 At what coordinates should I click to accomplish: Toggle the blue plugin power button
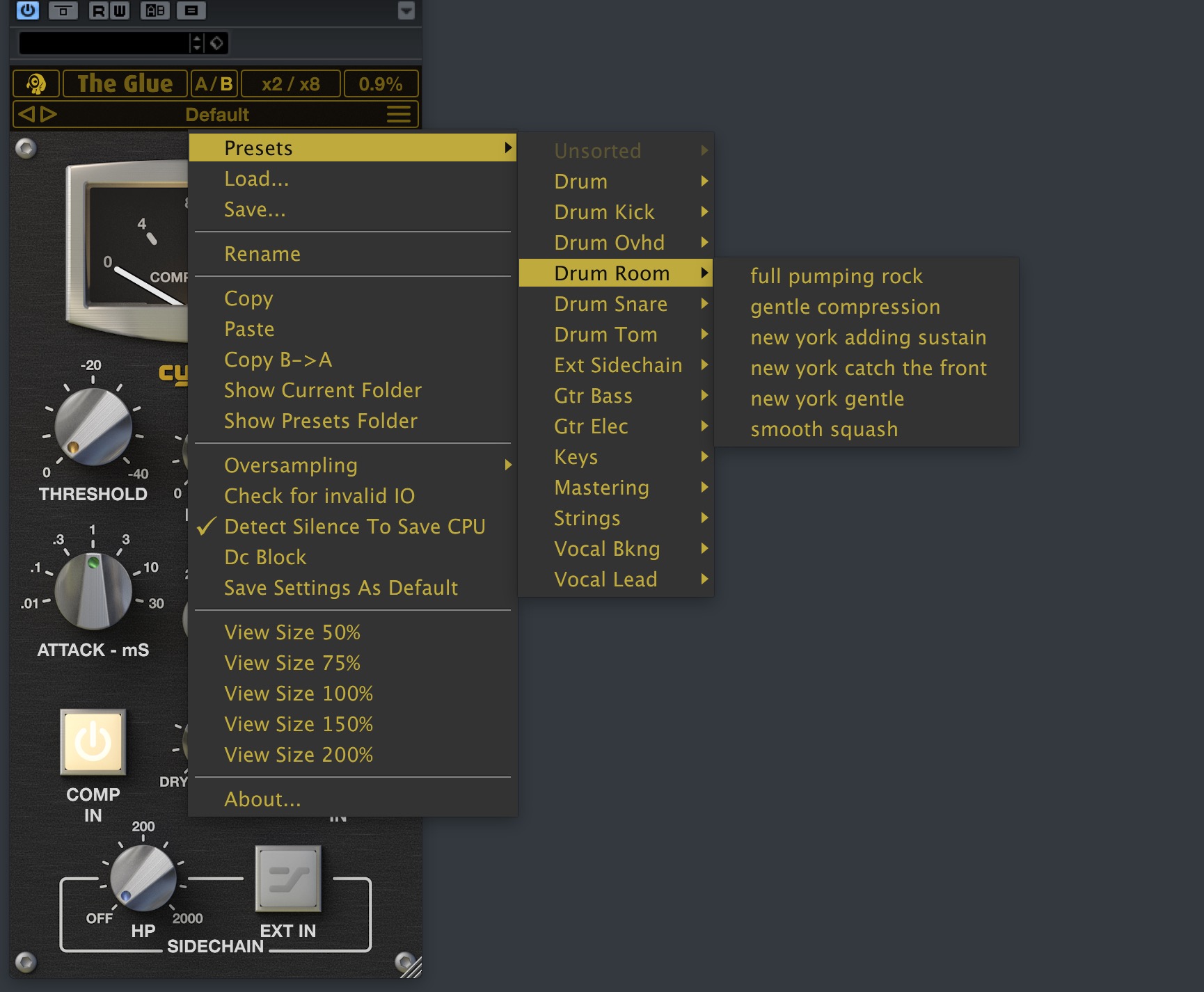coord(28,10)
